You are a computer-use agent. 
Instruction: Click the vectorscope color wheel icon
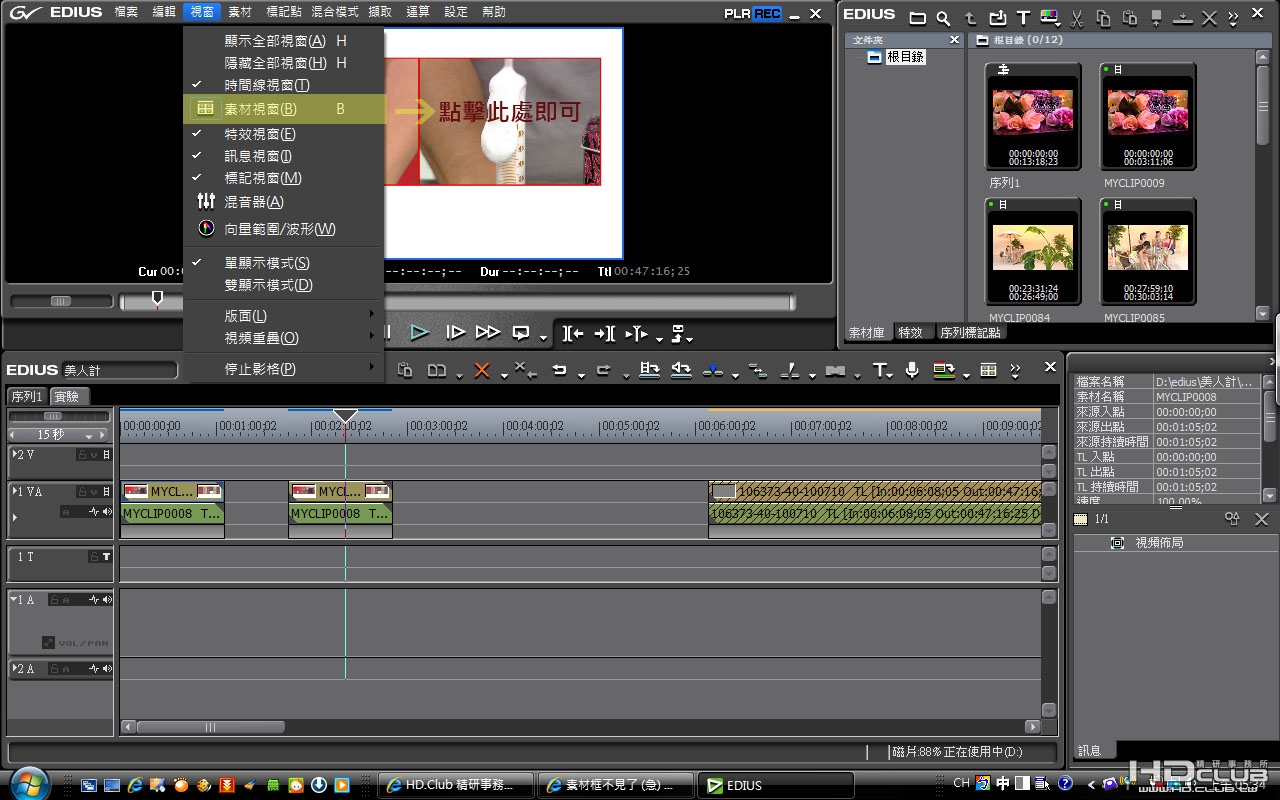pos(206,228)
